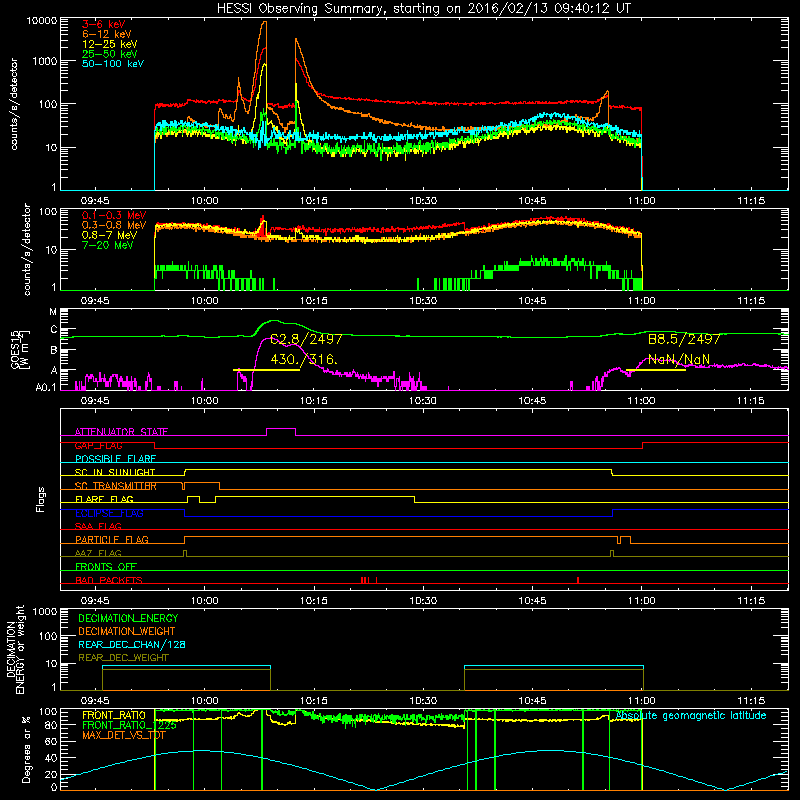
Task: Click the 430./316. flare position label
Action: (304, 359)
